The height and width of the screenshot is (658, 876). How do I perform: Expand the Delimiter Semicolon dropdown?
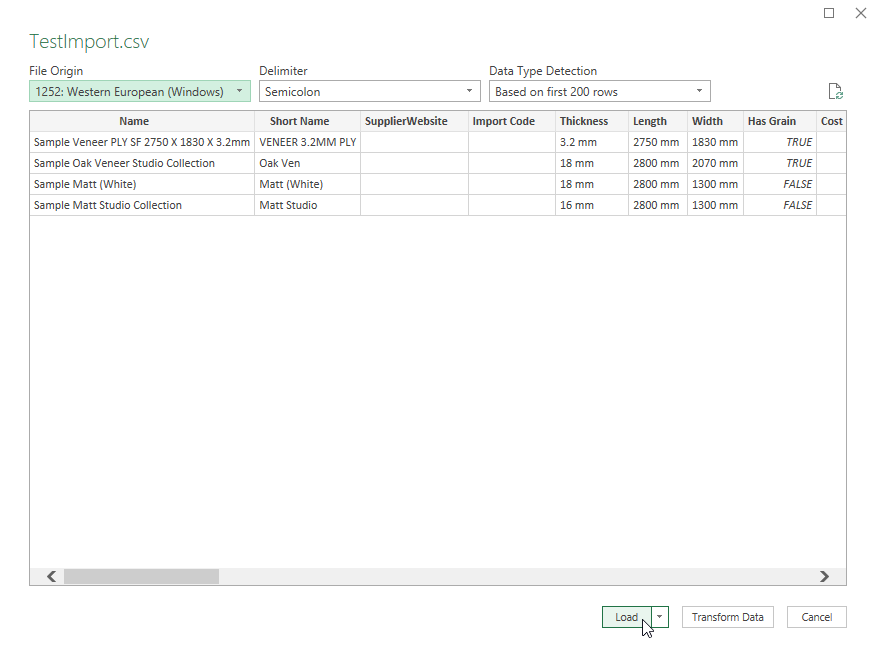click(x=370, y=92)
